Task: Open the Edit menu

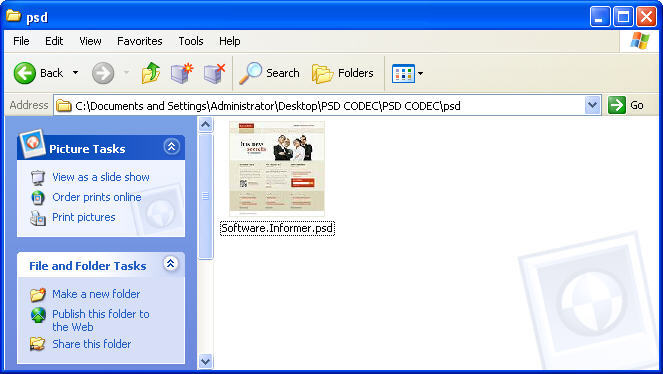Action: [x=54, y=41]
